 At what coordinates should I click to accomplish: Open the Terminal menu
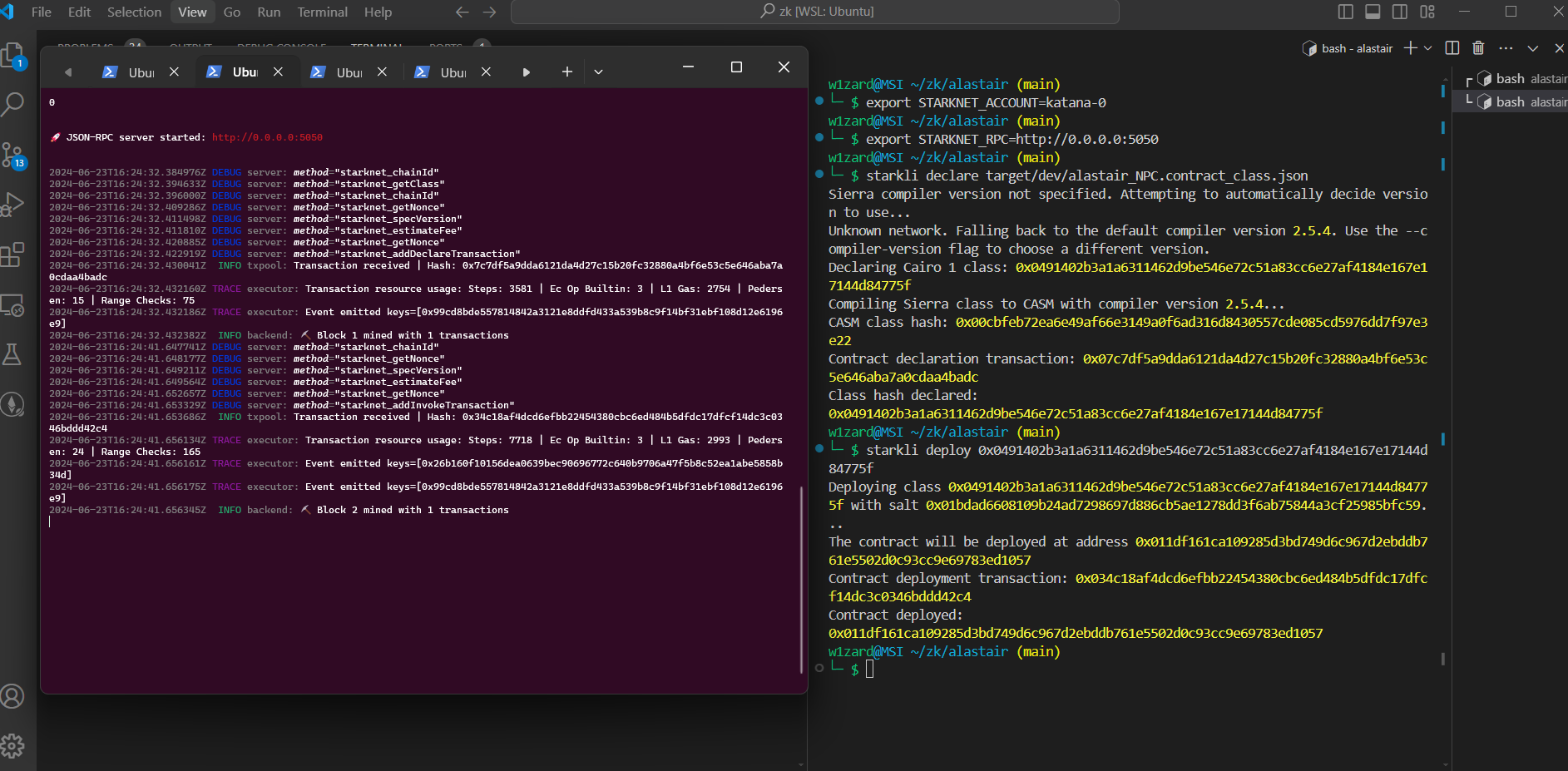pyautogui.click(x=323, y=12)
